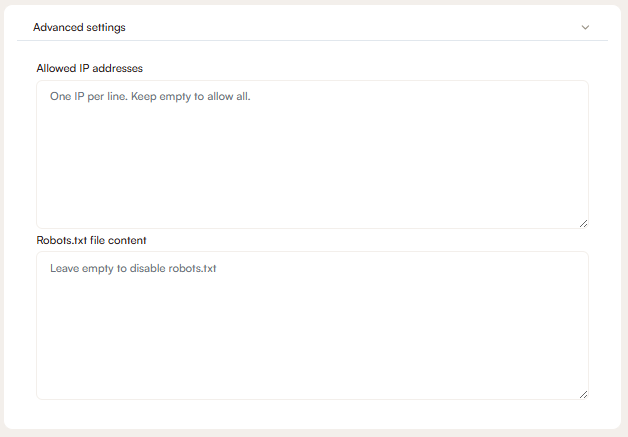Screen dimensions: 628x437
Task: Grab the Allowed IP addresses resize handle
Action: click(x=584, y=224)
